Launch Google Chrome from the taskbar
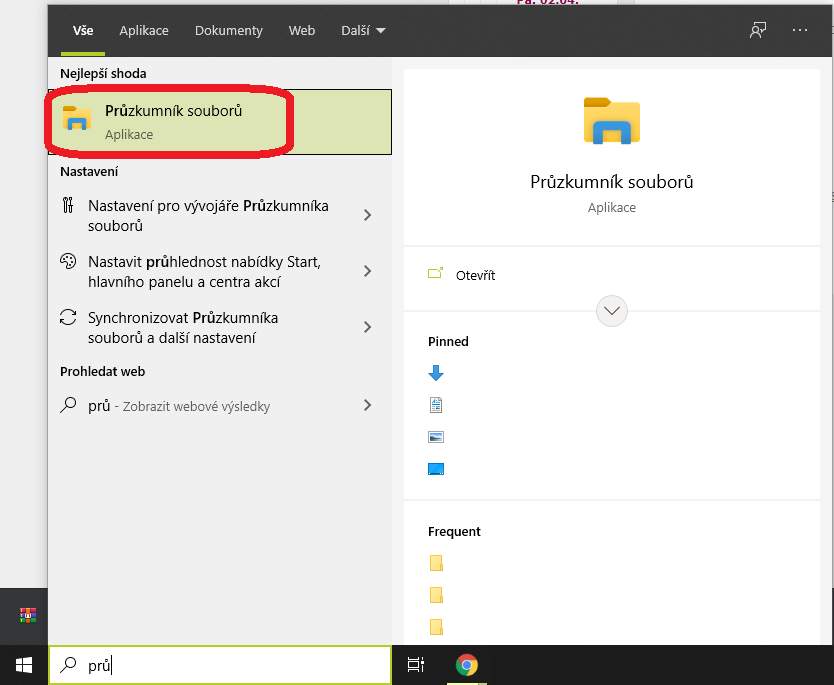This screenshot has width=834, height=685. [466, 665]
